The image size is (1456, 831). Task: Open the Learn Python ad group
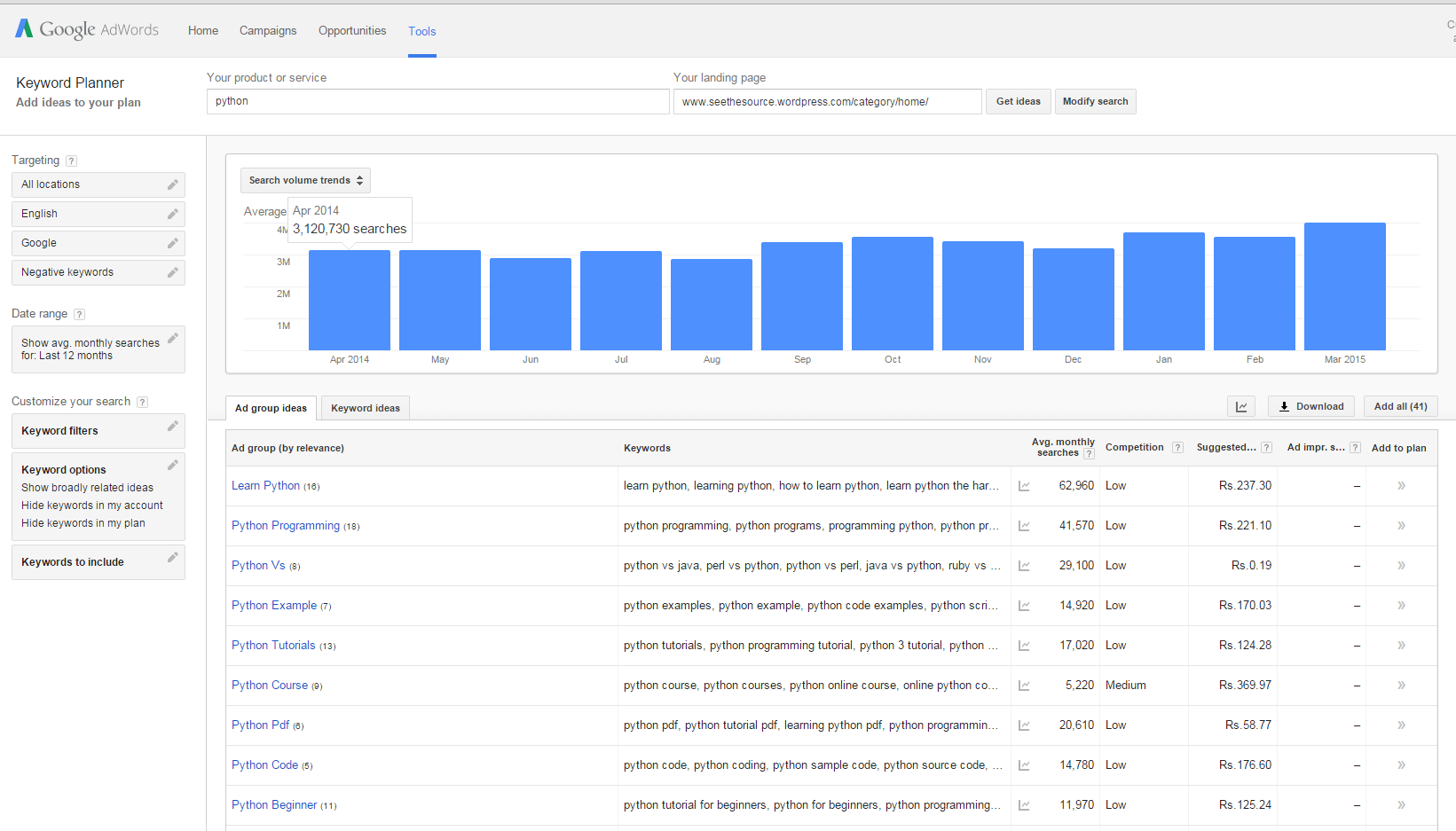coord(266,485)
